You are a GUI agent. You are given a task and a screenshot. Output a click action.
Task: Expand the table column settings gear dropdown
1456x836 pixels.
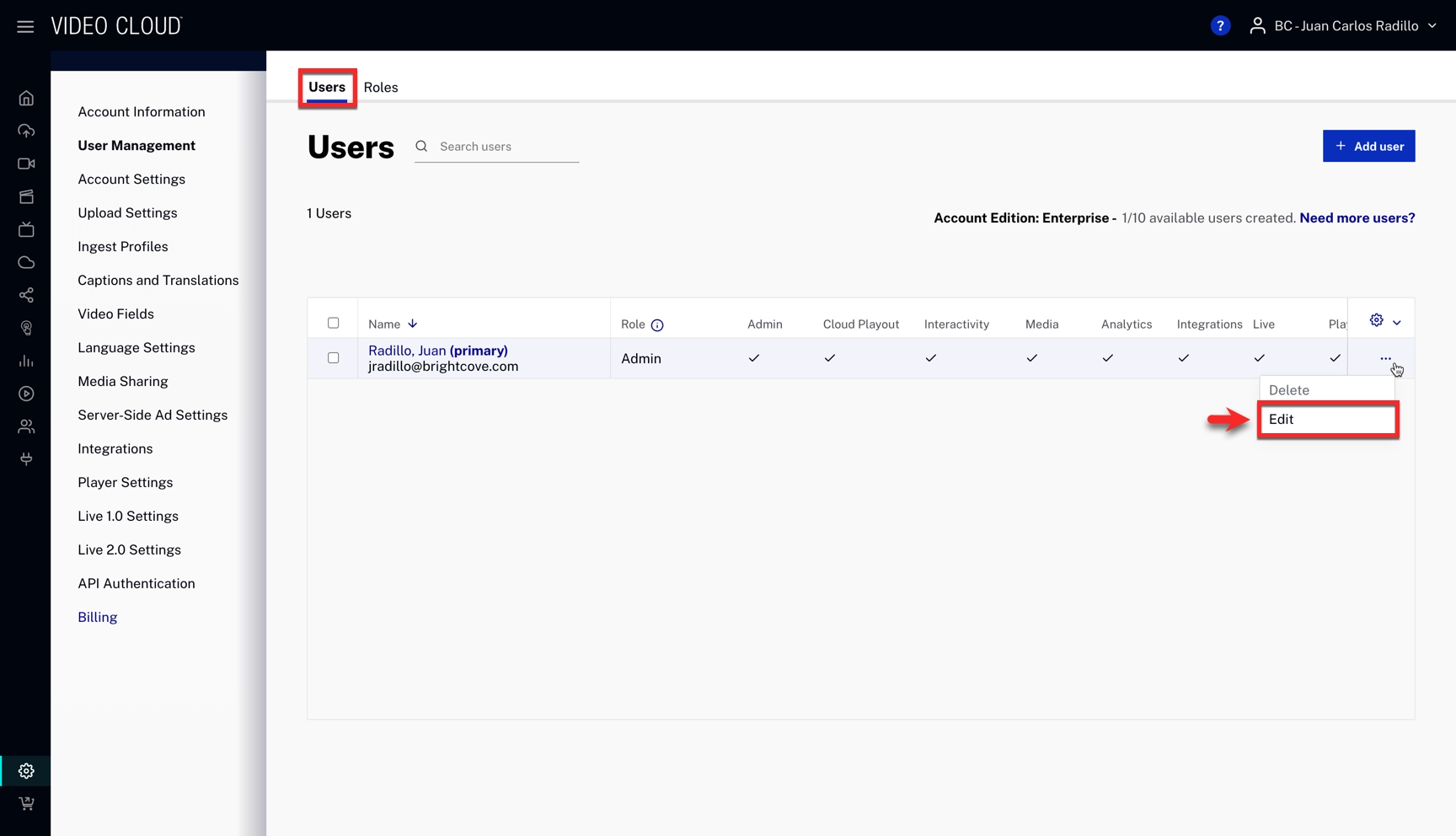1384,321
